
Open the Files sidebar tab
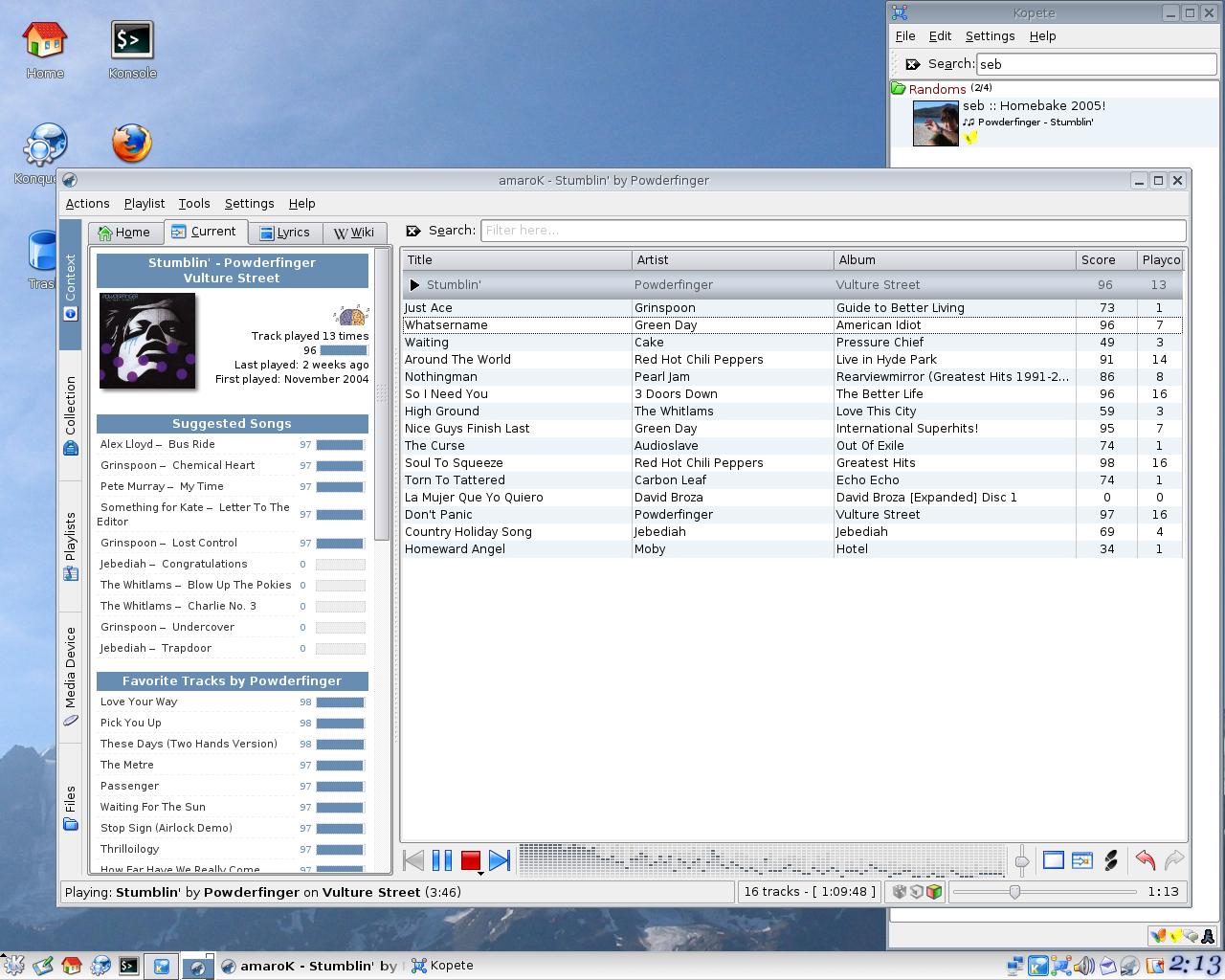70,808
